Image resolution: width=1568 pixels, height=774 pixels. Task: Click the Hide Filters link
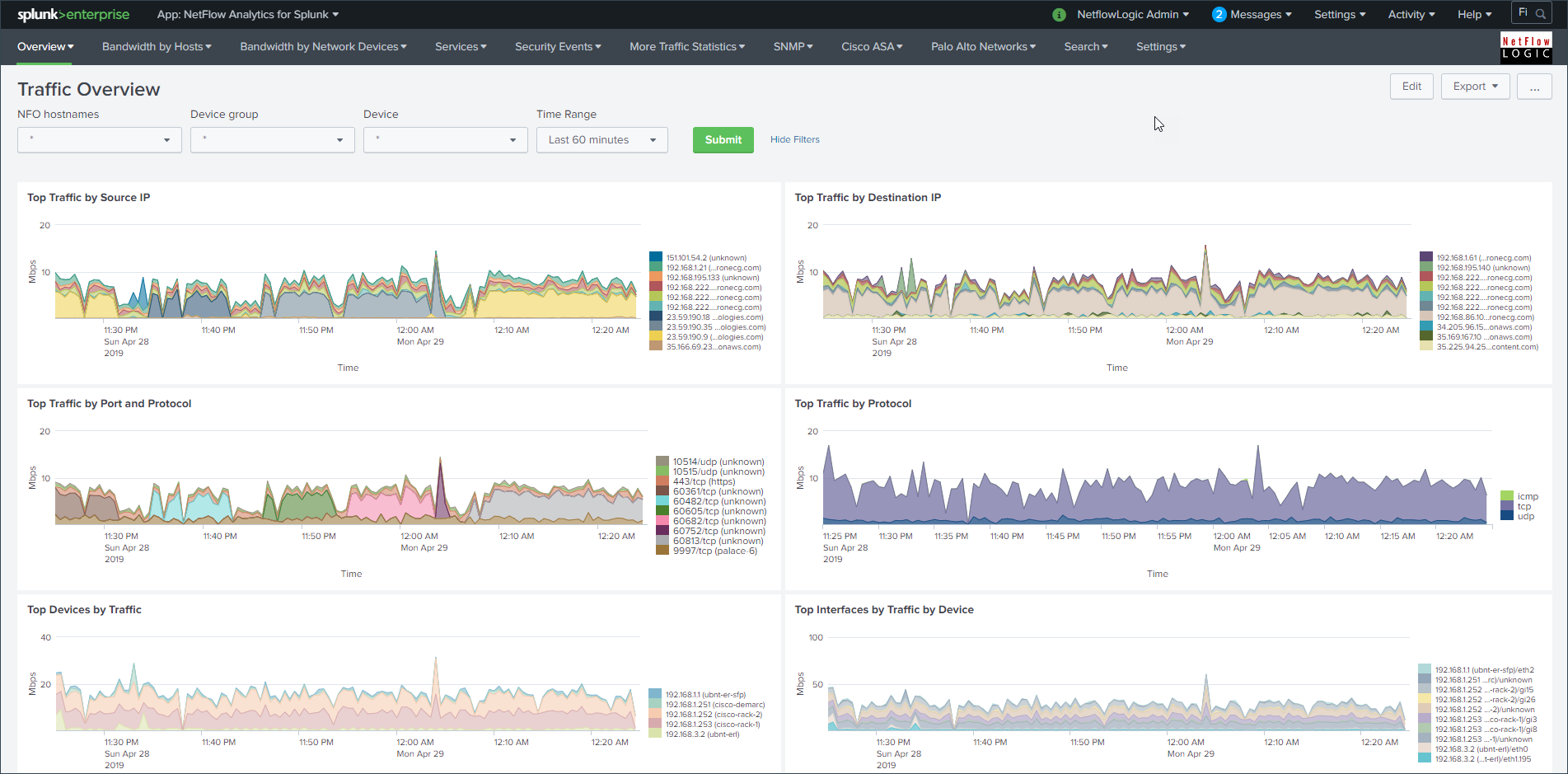point(794,140)
